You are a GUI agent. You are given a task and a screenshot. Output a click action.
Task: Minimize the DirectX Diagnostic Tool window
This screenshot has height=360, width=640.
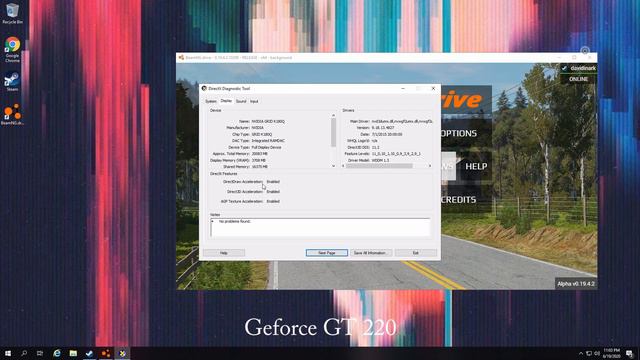click(x=403, y=89)
